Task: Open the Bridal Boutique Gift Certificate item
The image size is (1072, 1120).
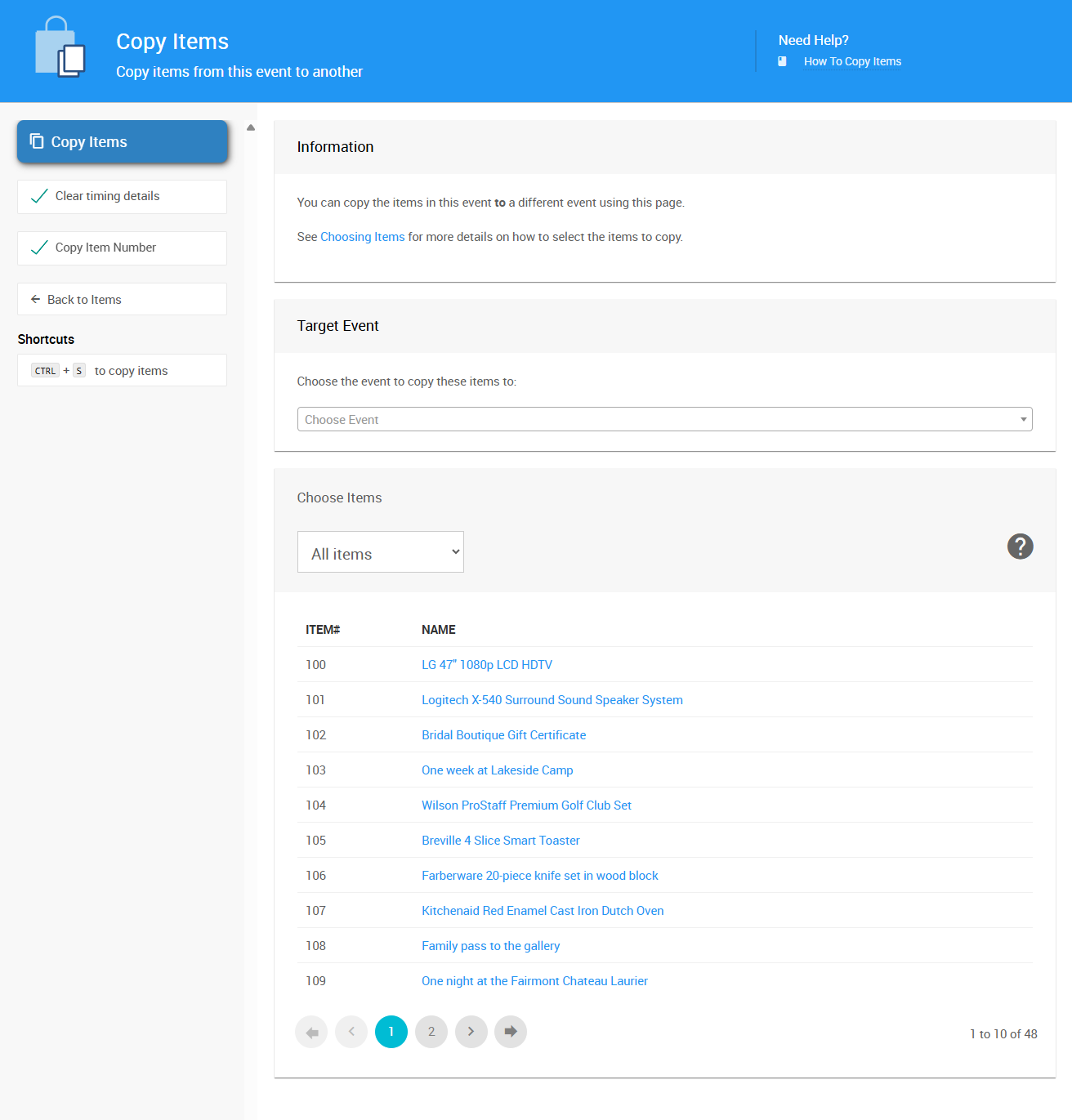Action: coord(503,735)
